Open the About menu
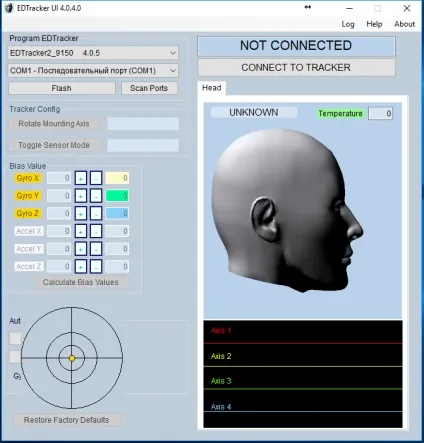The image size is (424, 443). pyautogui.click(x=404, y=24)
